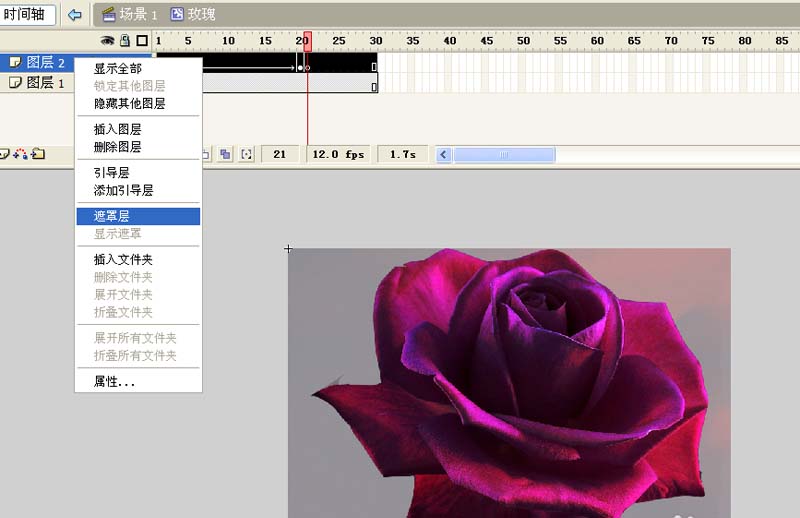Click frame number 40 on timeline ruler

pos(449,41)
